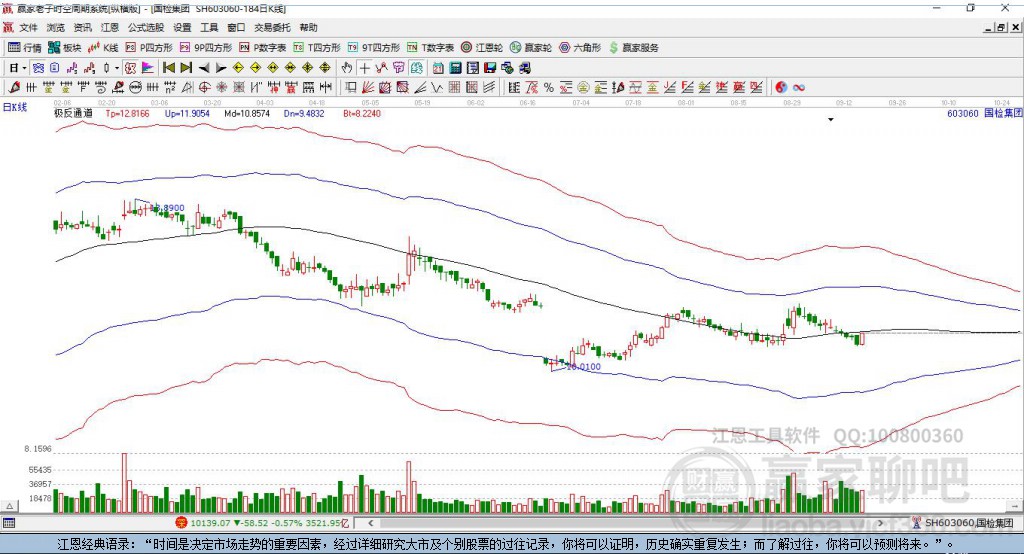Click the 603060 stock code label
The height and width of the screenshot is (554, 1024).
pos(963,114)
